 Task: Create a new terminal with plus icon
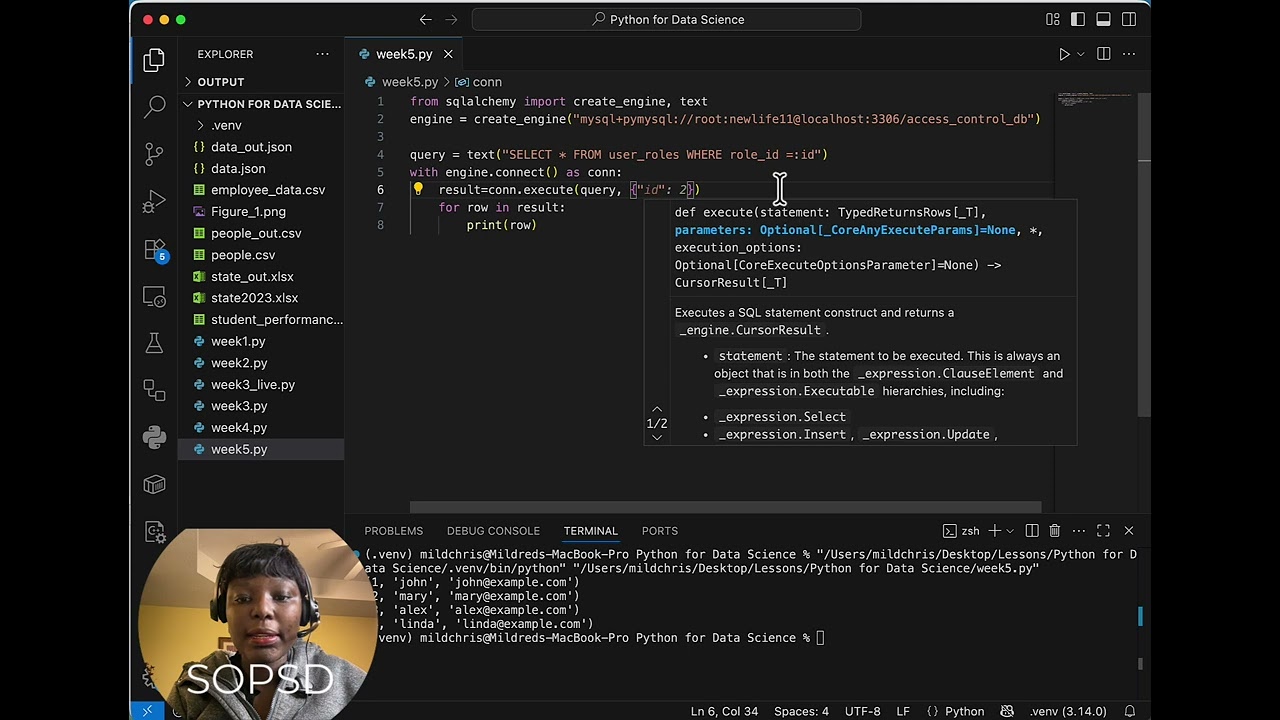point(995,531)
